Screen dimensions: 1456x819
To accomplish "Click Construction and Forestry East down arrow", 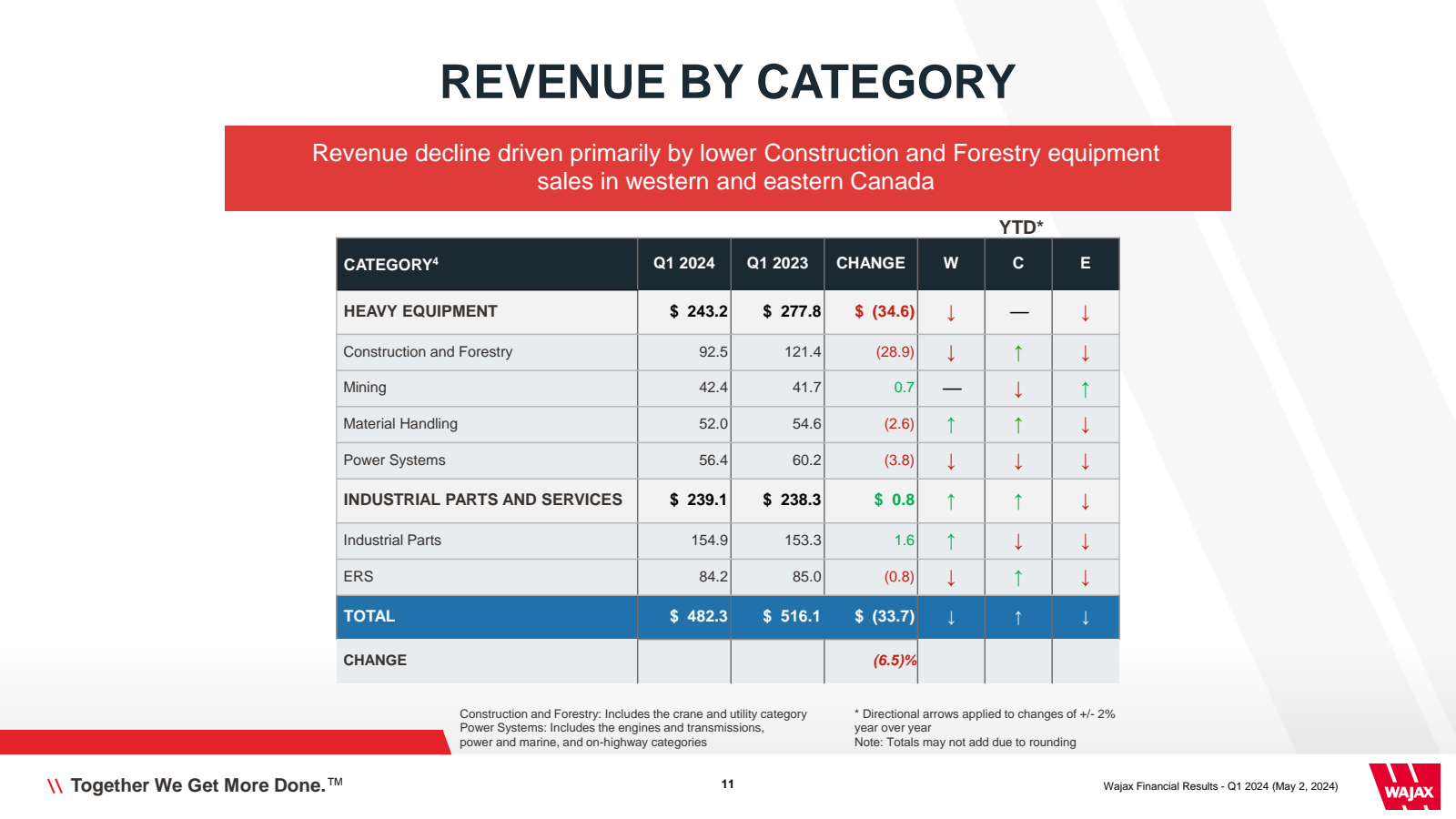I will 1086,353.
